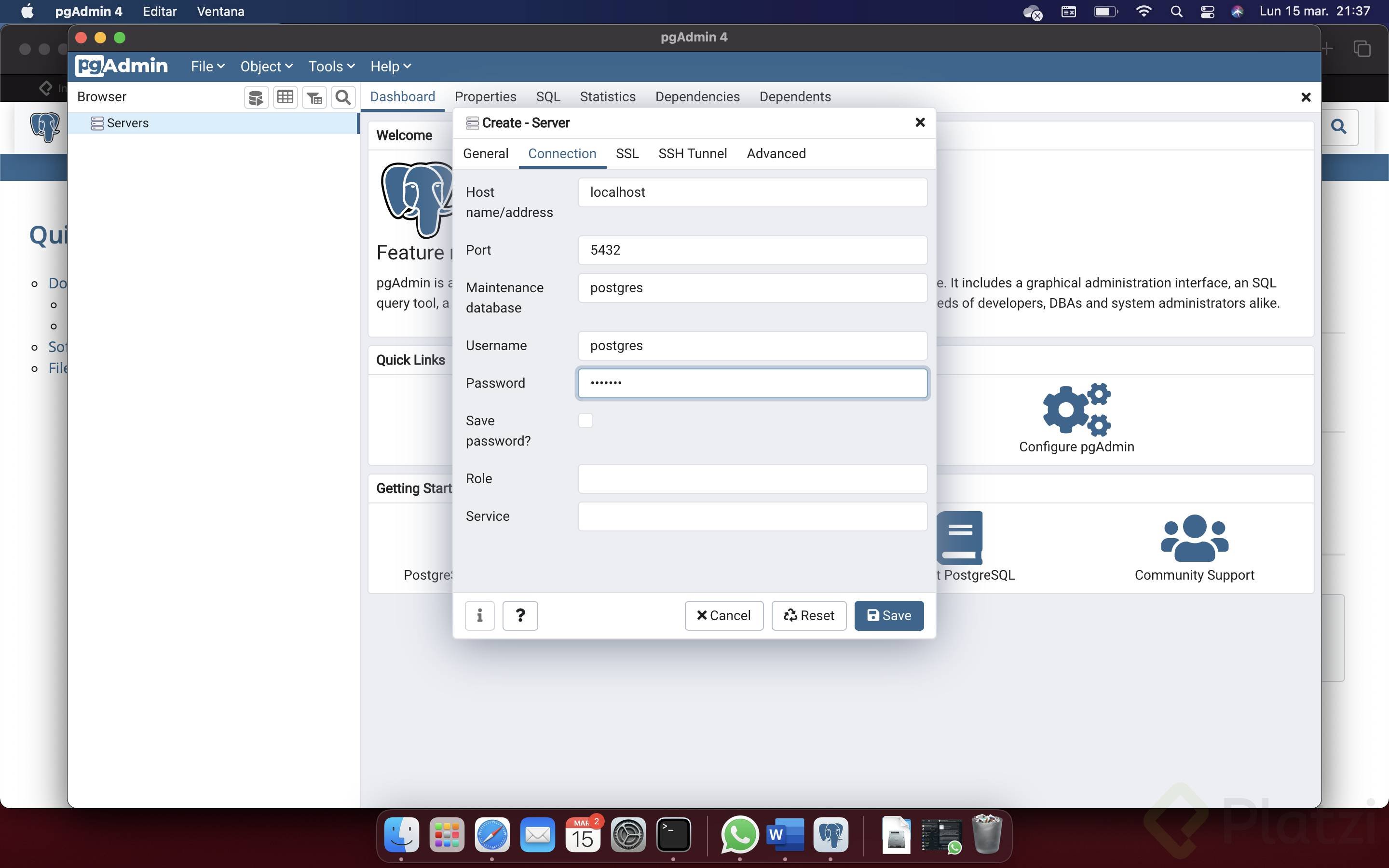1389x868 pixels.
Task: Click the Spotlight search icon in menu bar
Action: tap(1176, 12)
